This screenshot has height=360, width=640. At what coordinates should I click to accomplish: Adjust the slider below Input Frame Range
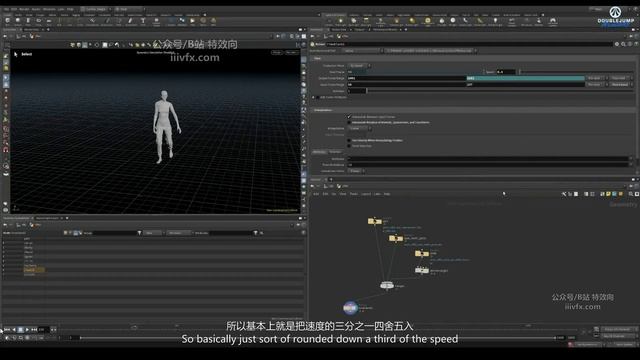(500, 91)
